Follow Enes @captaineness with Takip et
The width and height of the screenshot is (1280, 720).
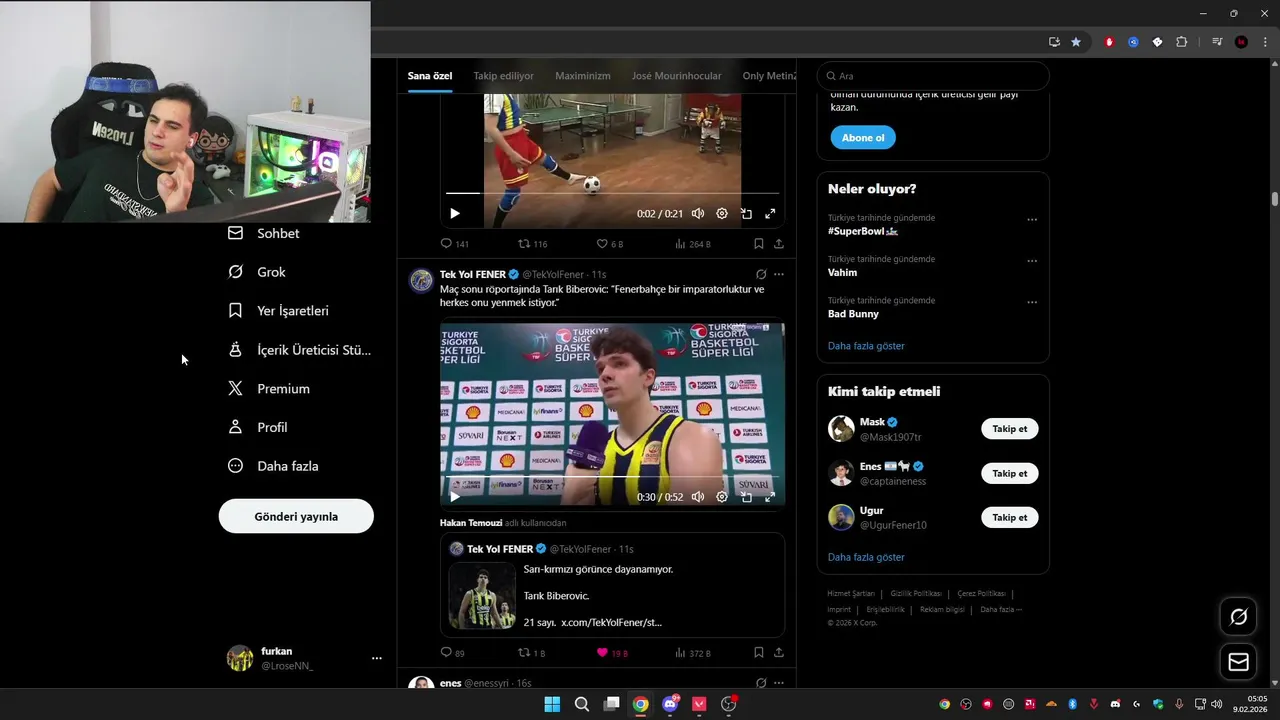[1010, 474]
